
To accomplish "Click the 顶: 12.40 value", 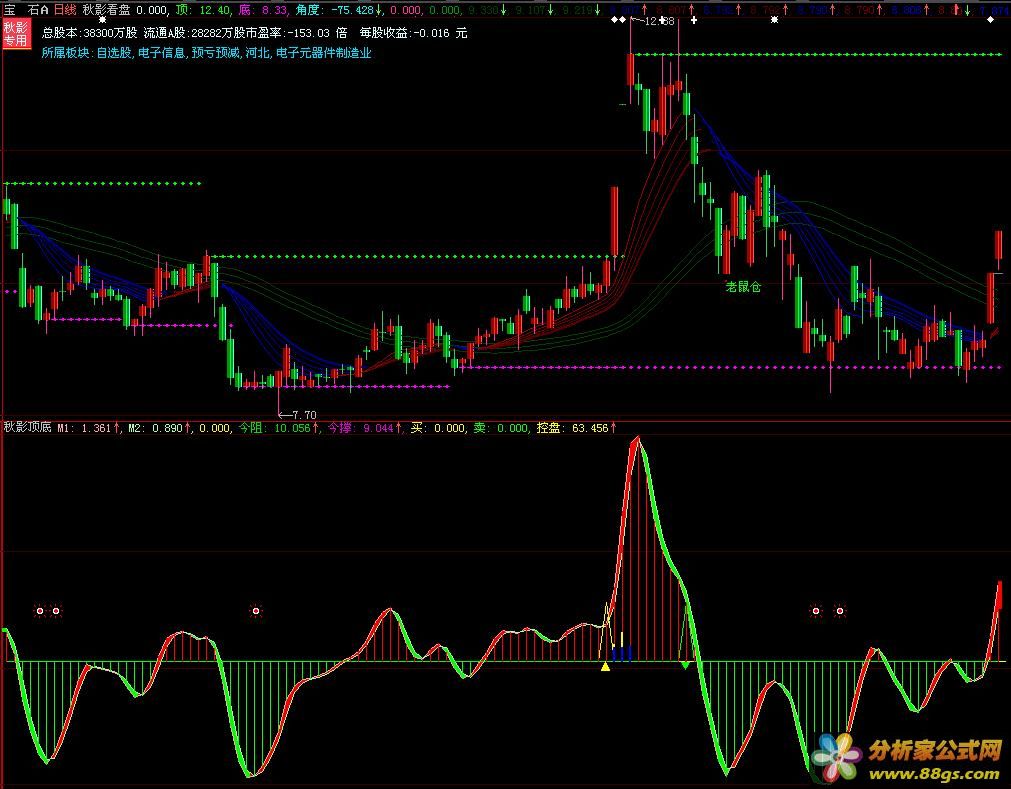I will click(x=202, y=10).
